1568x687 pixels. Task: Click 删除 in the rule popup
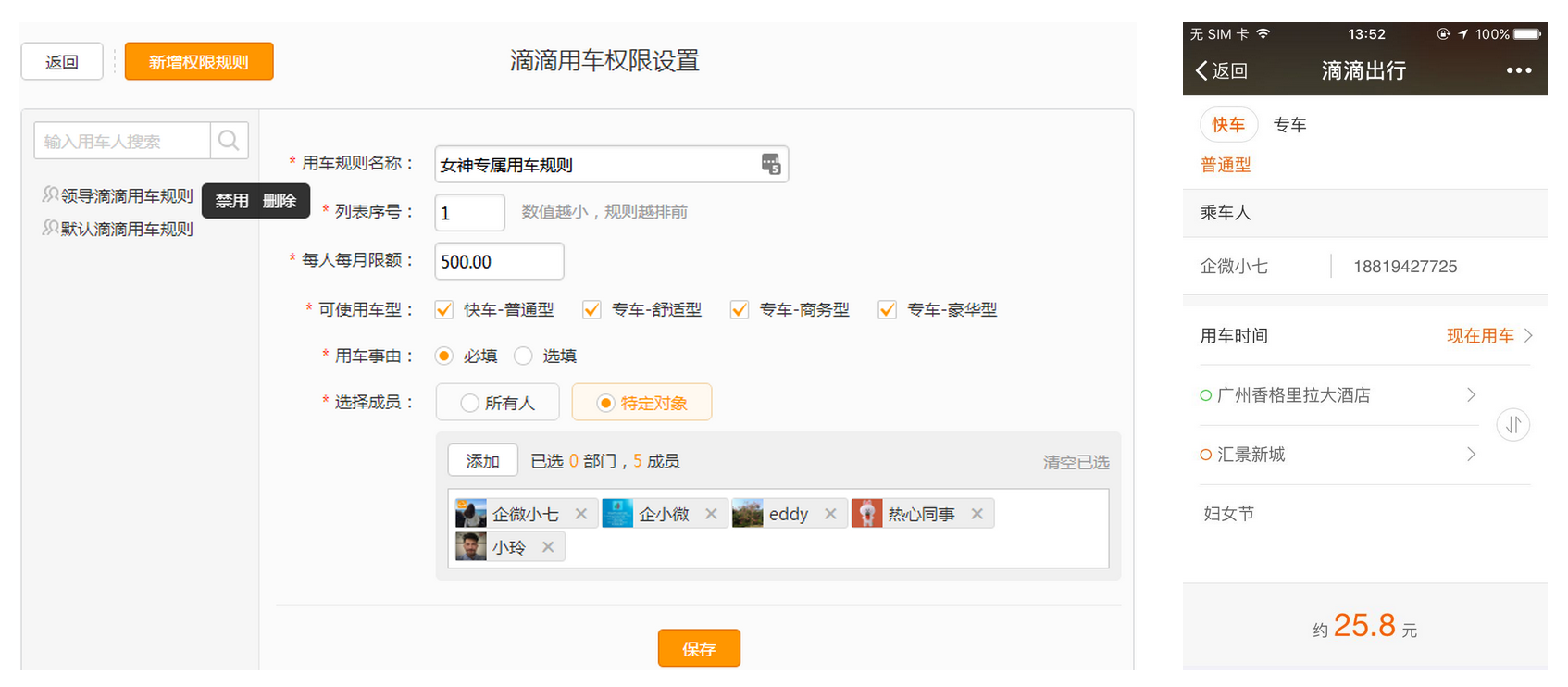280,201
